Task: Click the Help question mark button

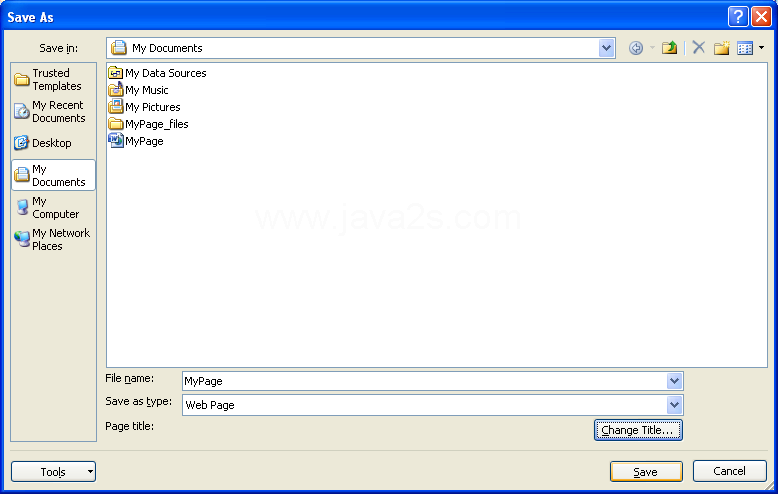Action: [x=738, y=17]
